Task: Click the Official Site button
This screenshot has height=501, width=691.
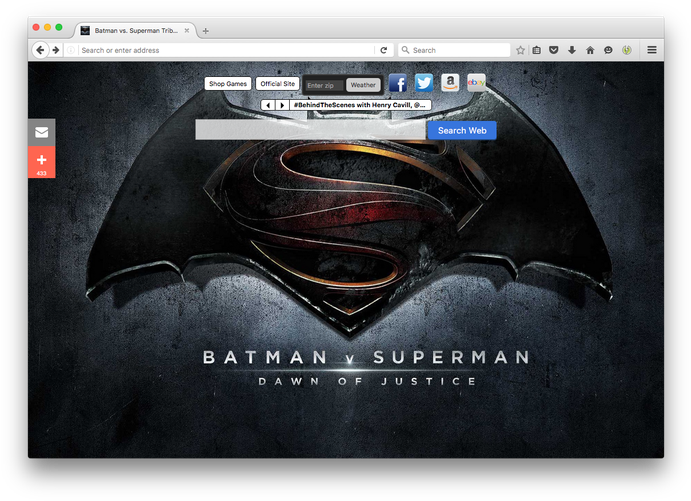Action: [x=278, y=84]
